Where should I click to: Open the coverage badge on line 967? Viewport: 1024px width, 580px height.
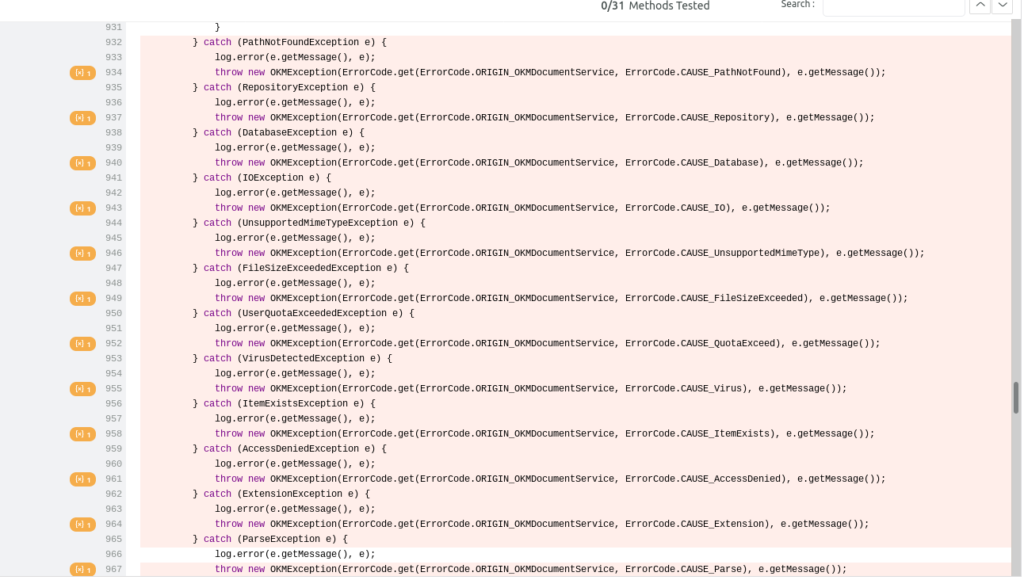(x=81, y=569)
